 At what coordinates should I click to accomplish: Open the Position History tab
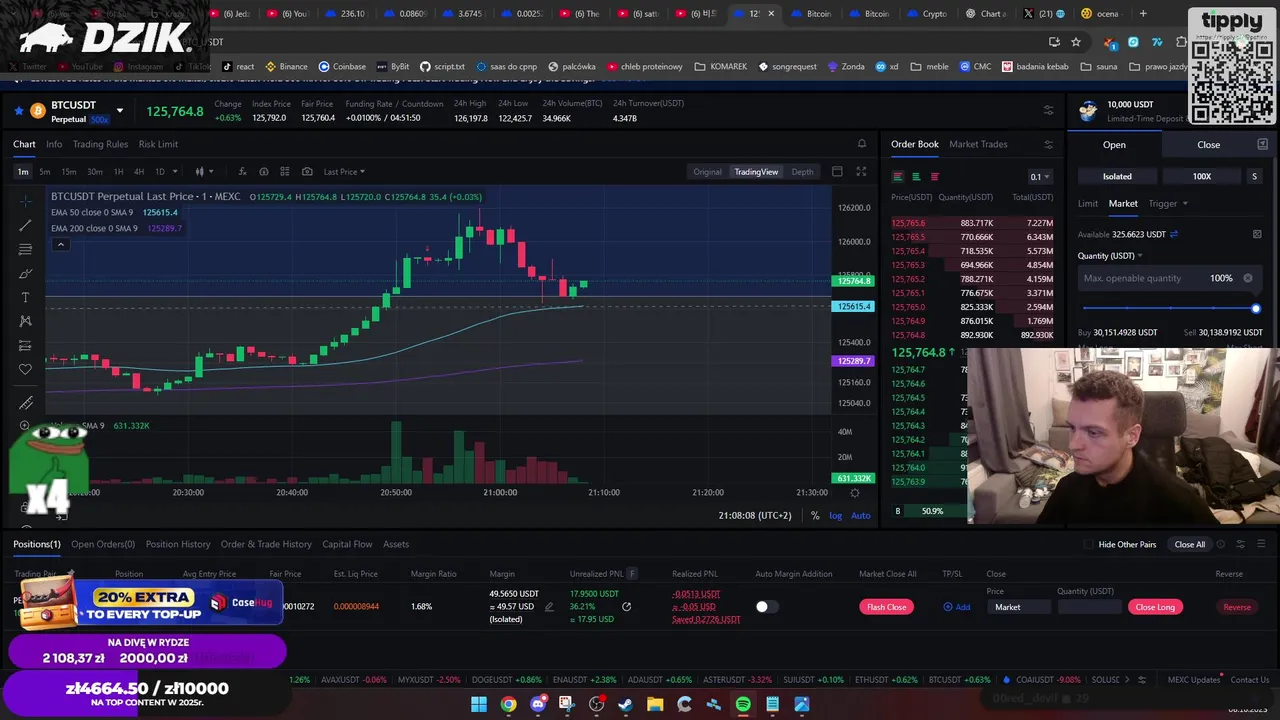pos(178,544)
